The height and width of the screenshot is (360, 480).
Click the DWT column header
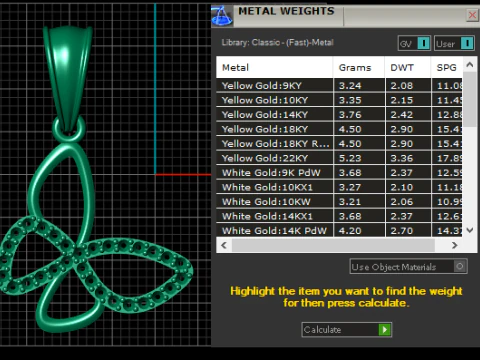(x=408, y=68)
